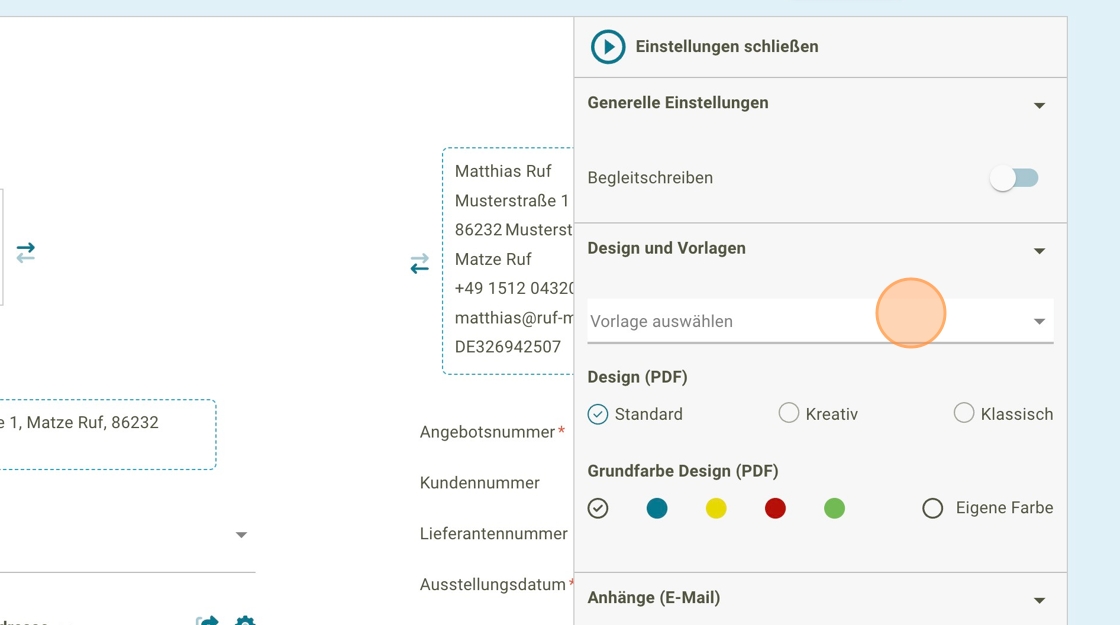Click the Matthias Ruf name line
Image resolution: width=1120 pixels, height=625 pixels.
503,171
